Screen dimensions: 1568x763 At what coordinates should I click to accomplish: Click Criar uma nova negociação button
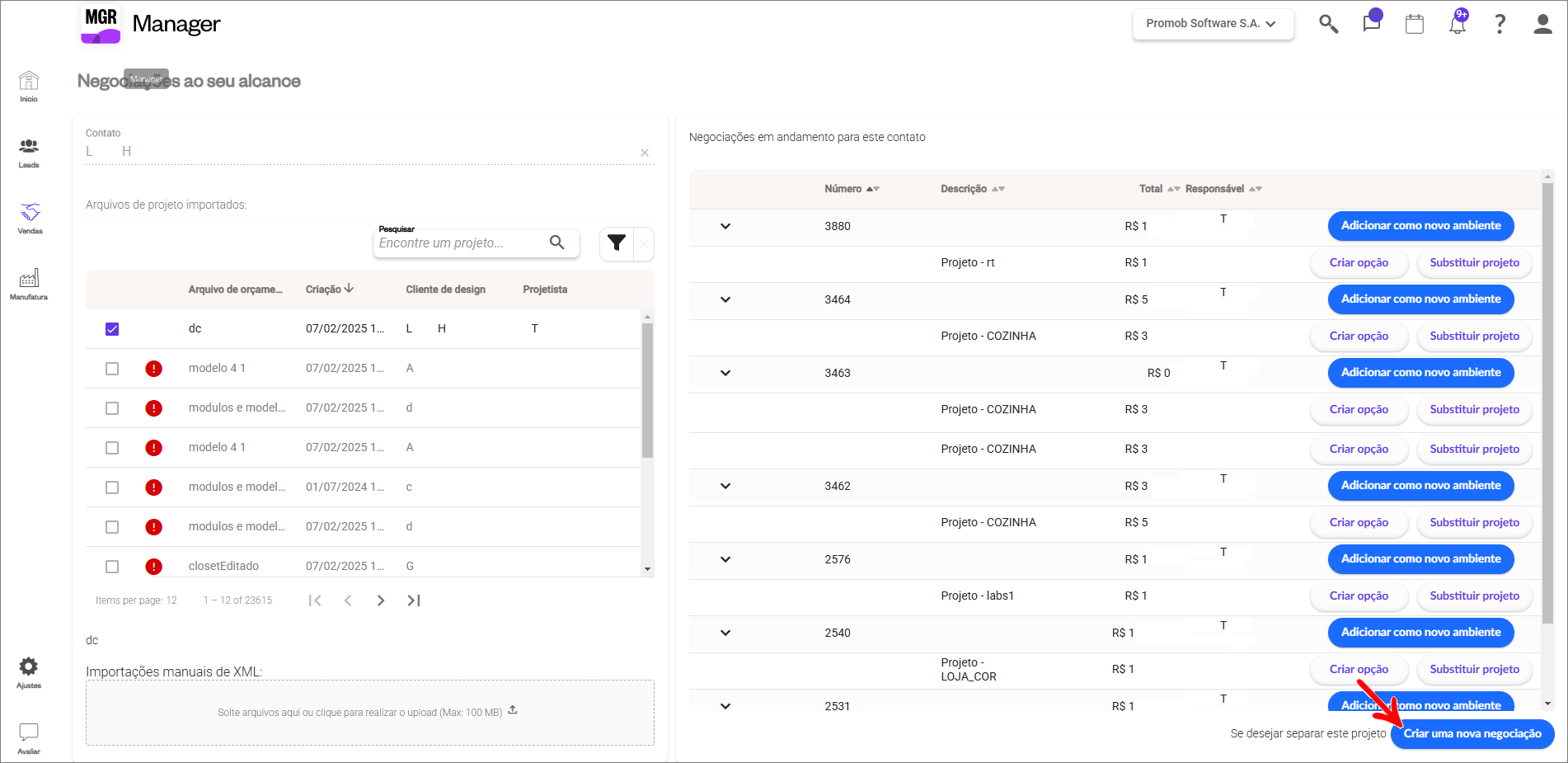(1472, 733)
